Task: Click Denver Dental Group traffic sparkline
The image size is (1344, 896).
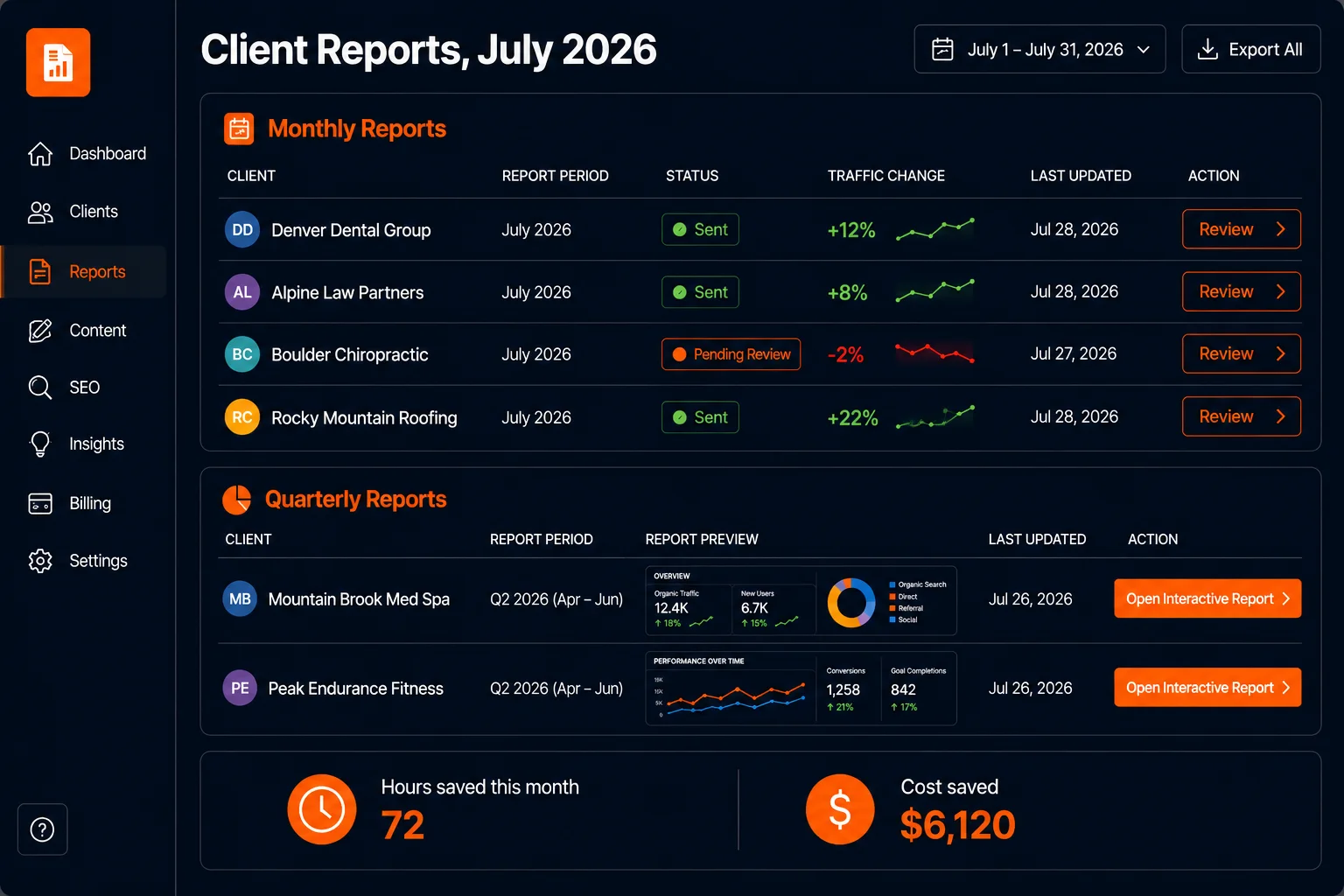Action: click(934, 229)
